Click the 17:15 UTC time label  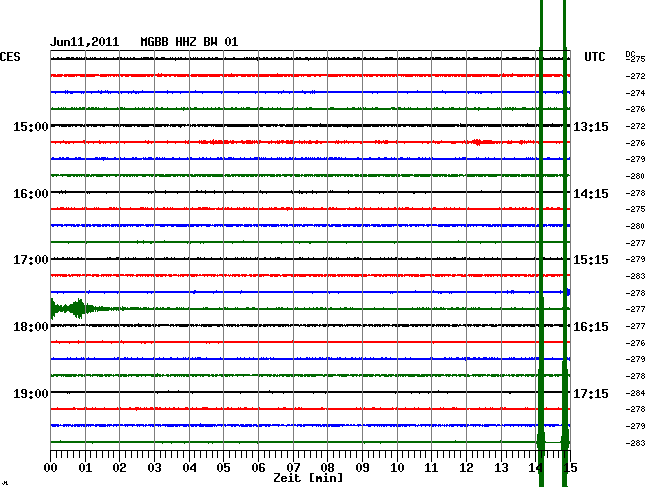[x=591, y=393]
